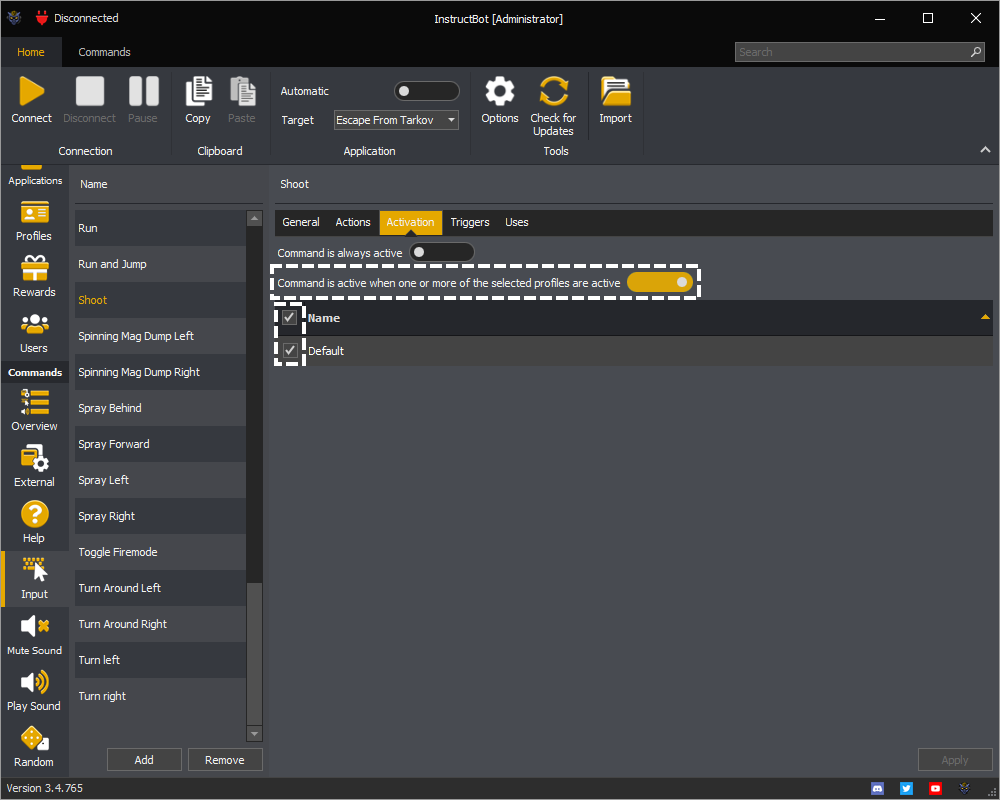The width and height of the screenshot is (1000, 800).
Task: Toggle the Name header select-all checkbox
Action: [x=290, y=318]
